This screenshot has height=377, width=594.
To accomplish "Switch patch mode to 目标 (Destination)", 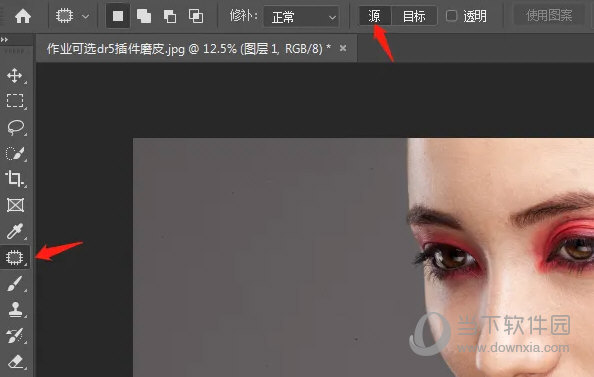I will click(414, 16).
